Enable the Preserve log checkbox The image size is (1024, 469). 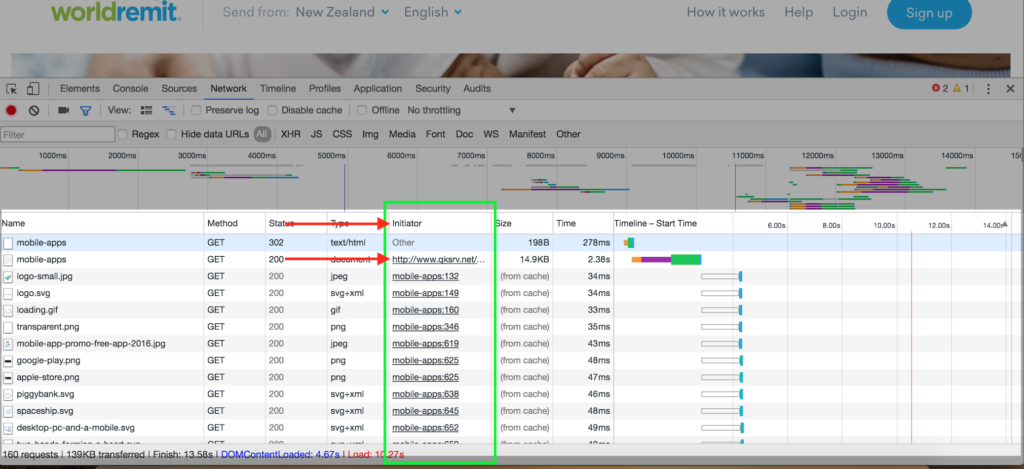click(x=196, y=110)
